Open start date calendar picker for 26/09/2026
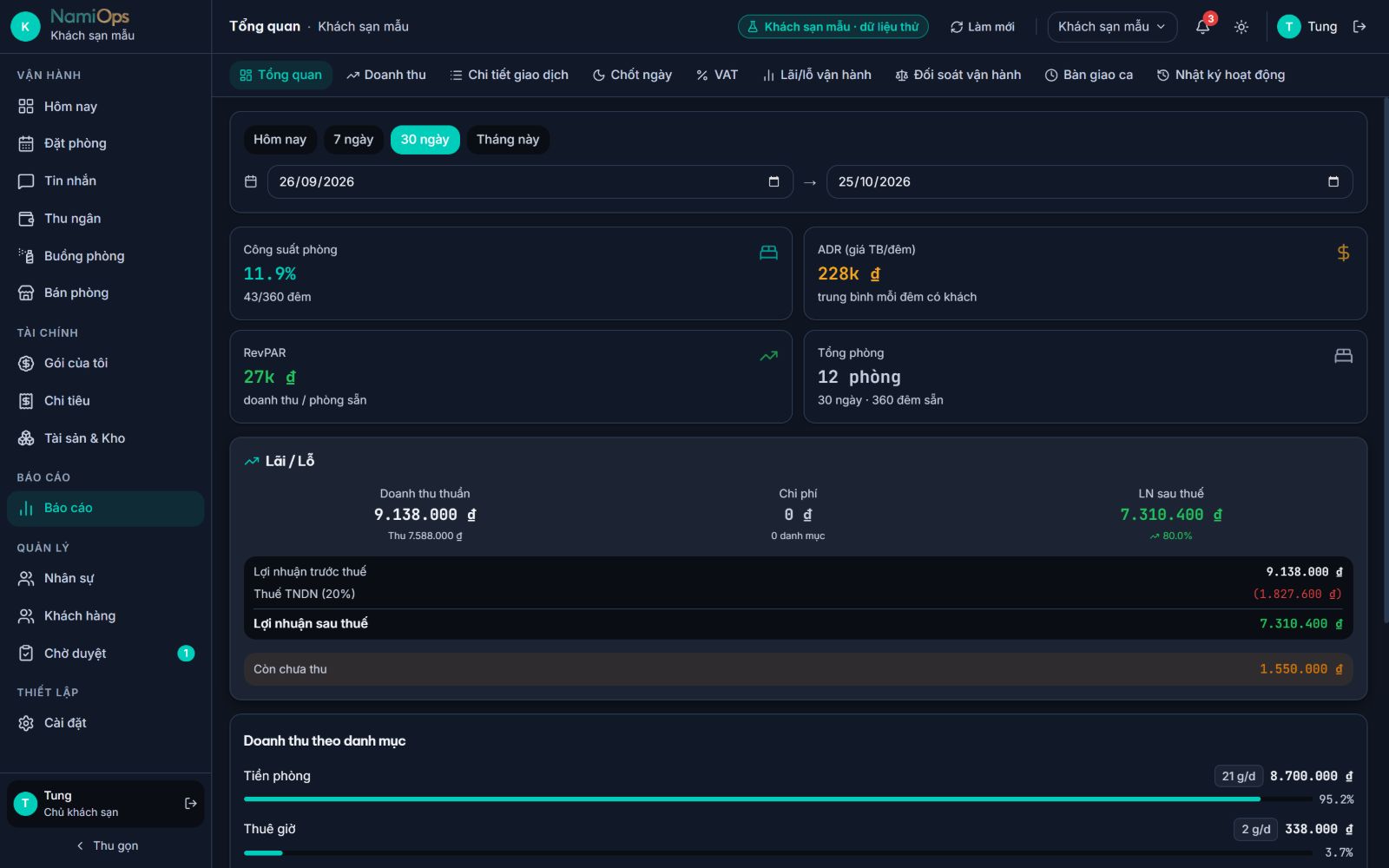The width and height of the screenshot is (1389, 868). coord(773,182)
